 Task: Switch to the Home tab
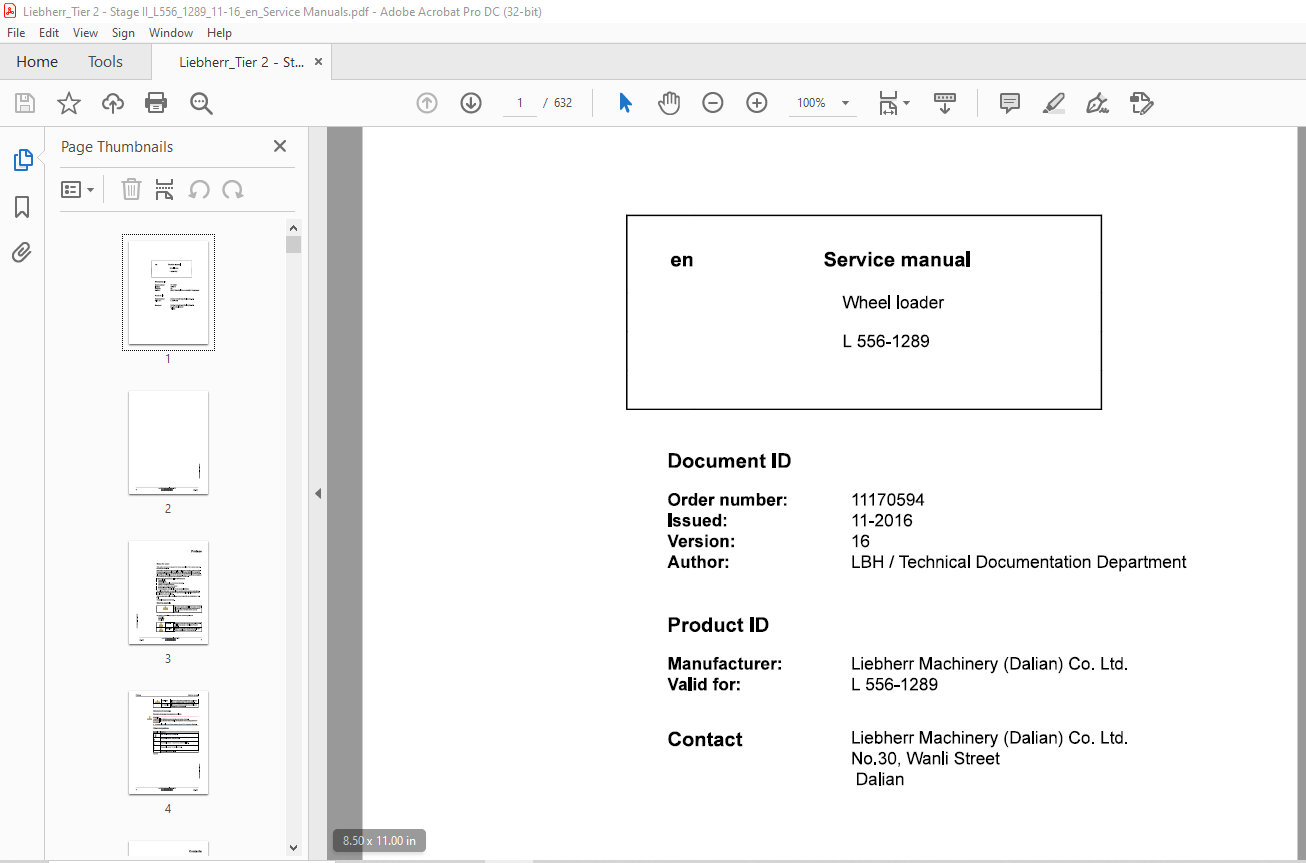pos(37,62)
